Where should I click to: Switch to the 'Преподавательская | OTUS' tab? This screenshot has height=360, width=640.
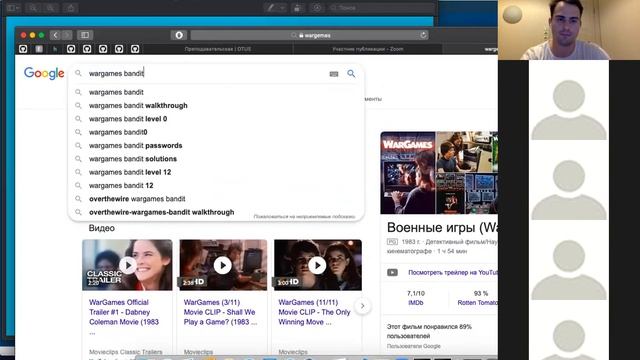pos(218,49)
